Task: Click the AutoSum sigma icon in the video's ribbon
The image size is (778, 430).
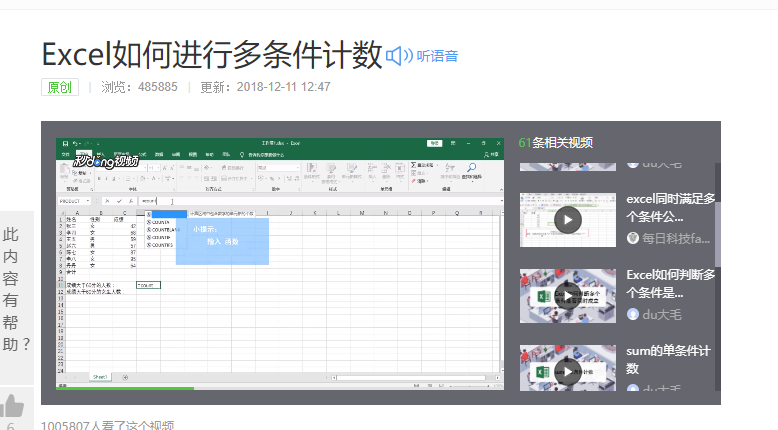Action: point(413,165)
